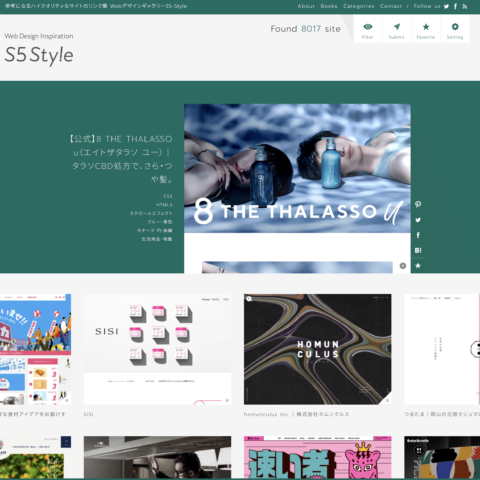Click star on SISI thumbnail corner

[227, 400]
